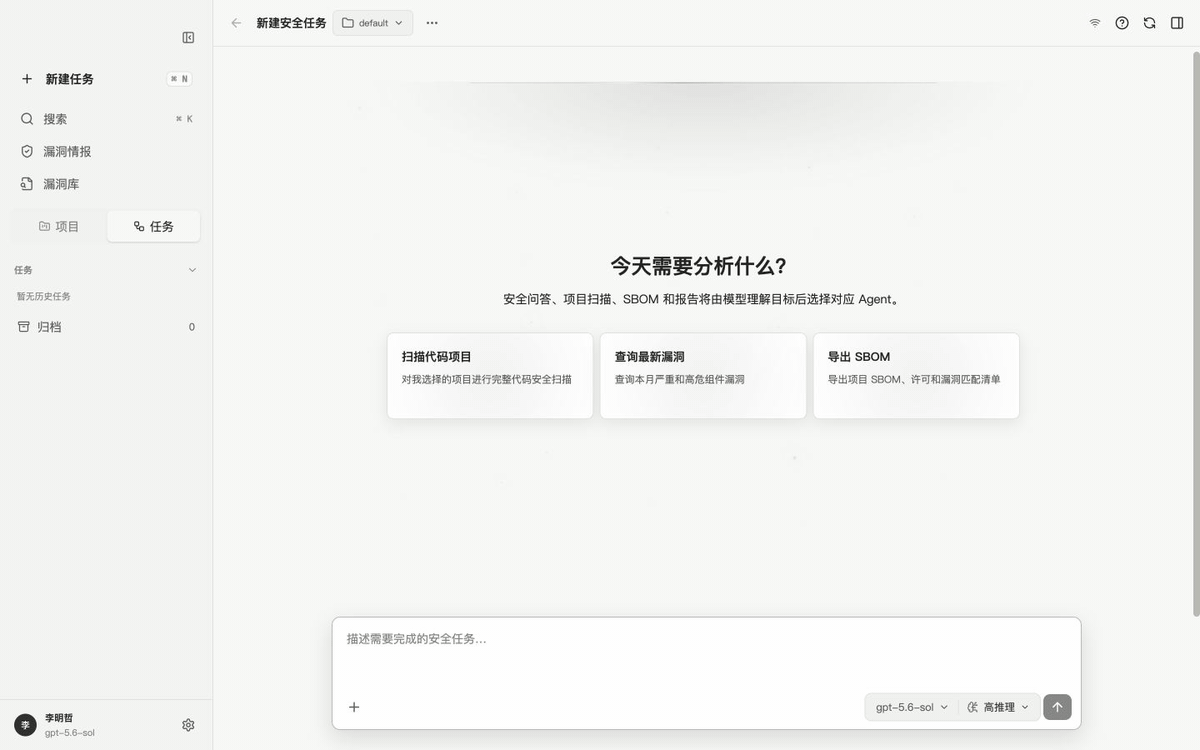Viewport: 1200px width, 750px height.
Task: Choose the 导出 SBOM suggestion card
Action: pyautogui.click(x=916, y=376)
